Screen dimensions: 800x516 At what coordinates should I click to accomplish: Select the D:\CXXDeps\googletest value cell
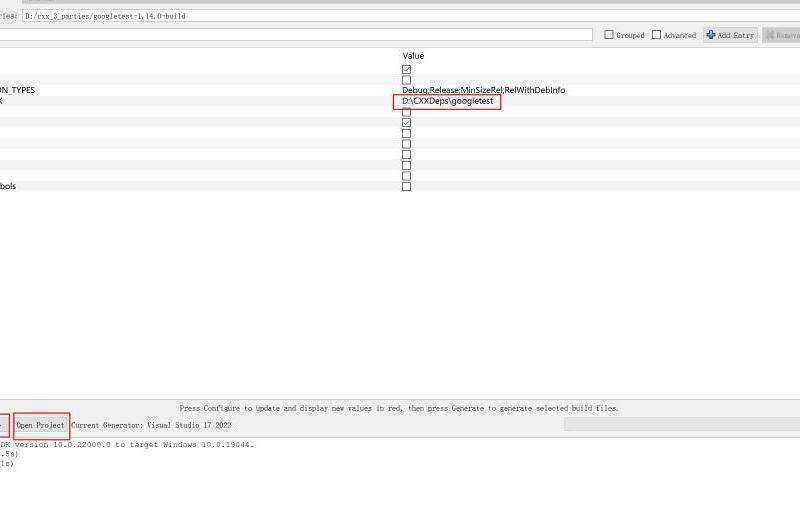coord(447,101)
